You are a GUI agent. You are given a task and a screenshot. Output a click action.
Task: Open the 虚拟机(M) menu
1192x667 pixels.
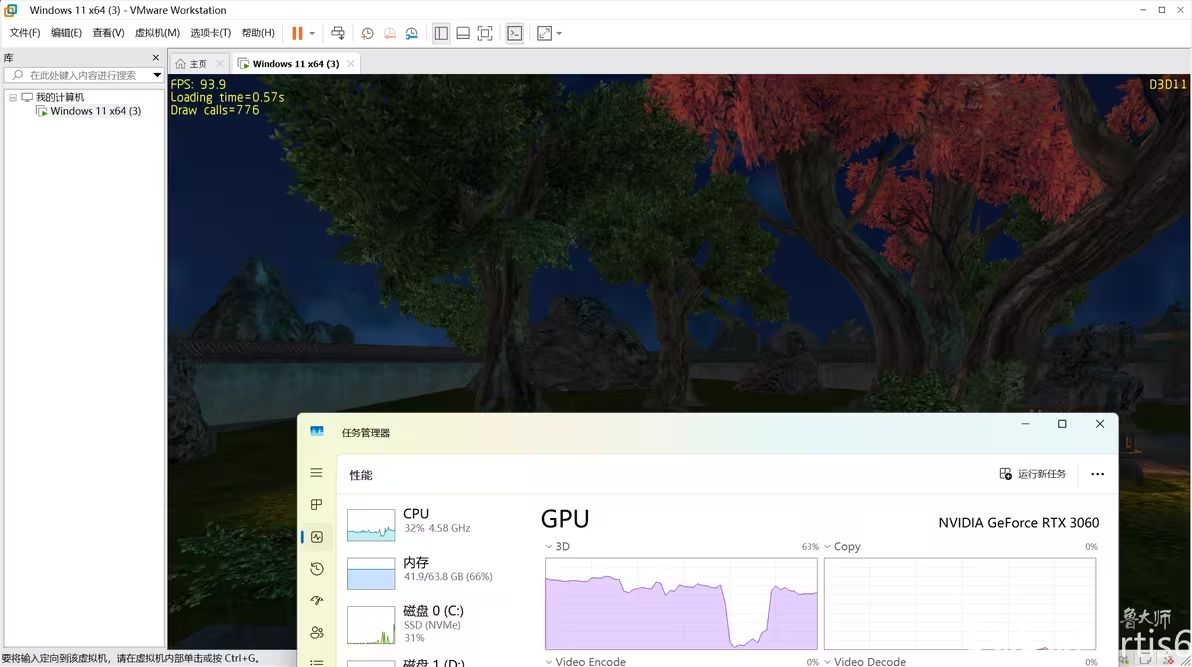[157, 33]
